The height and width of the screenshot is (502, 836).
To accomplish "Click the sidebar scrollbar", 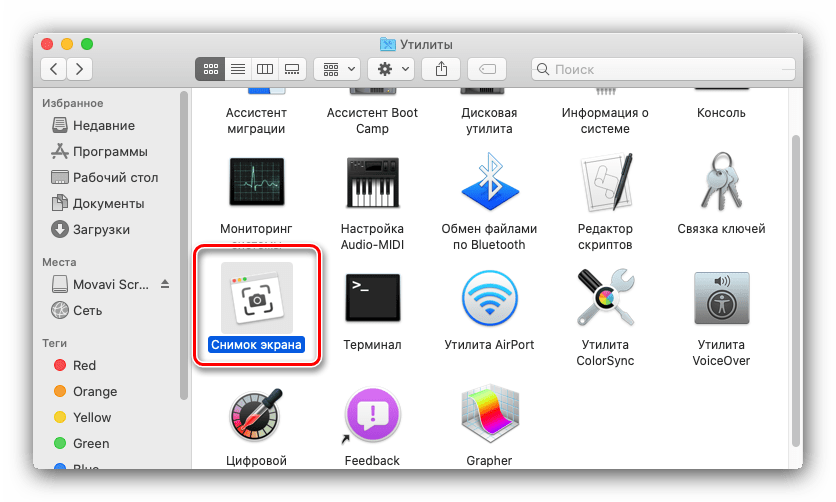I will [x=184, y=245].
